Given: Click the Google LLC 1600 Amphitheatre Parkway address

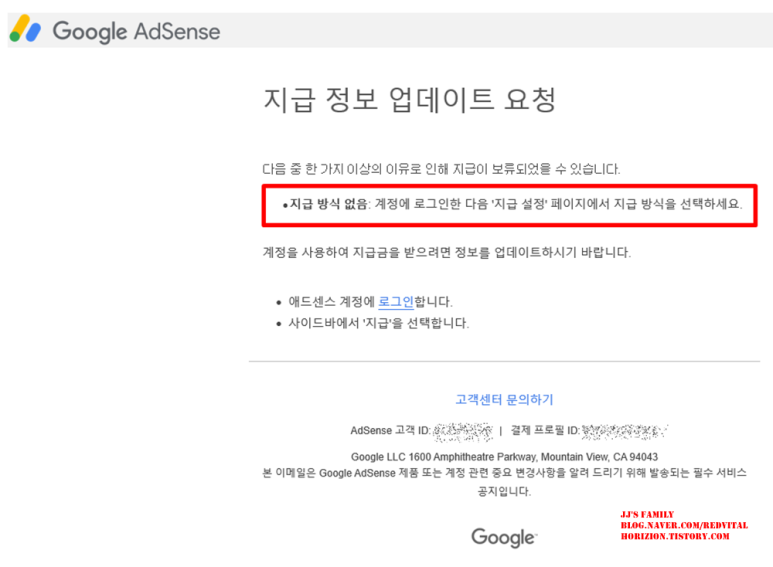Looking at the screenshot, I should 504,457.
